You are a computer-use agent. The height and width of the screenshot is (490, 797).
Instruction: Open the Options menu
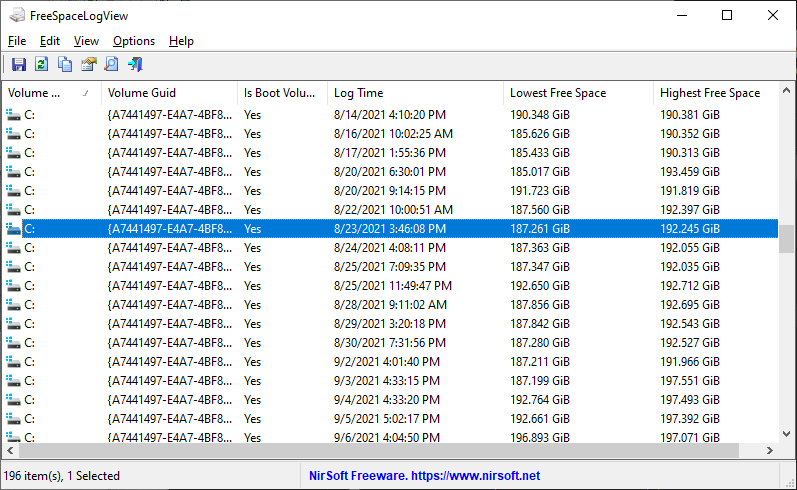(x=134, y=41)
